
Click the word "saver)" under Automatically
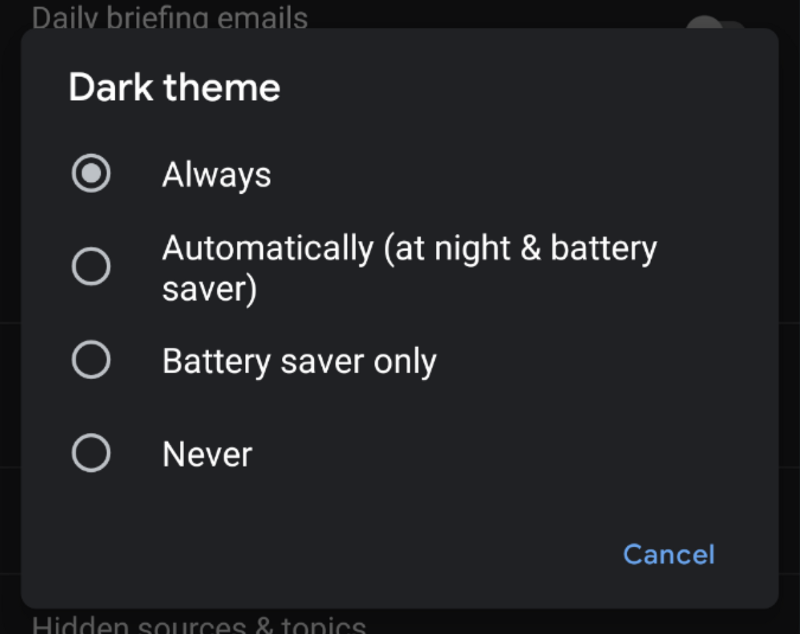point(210,289)
